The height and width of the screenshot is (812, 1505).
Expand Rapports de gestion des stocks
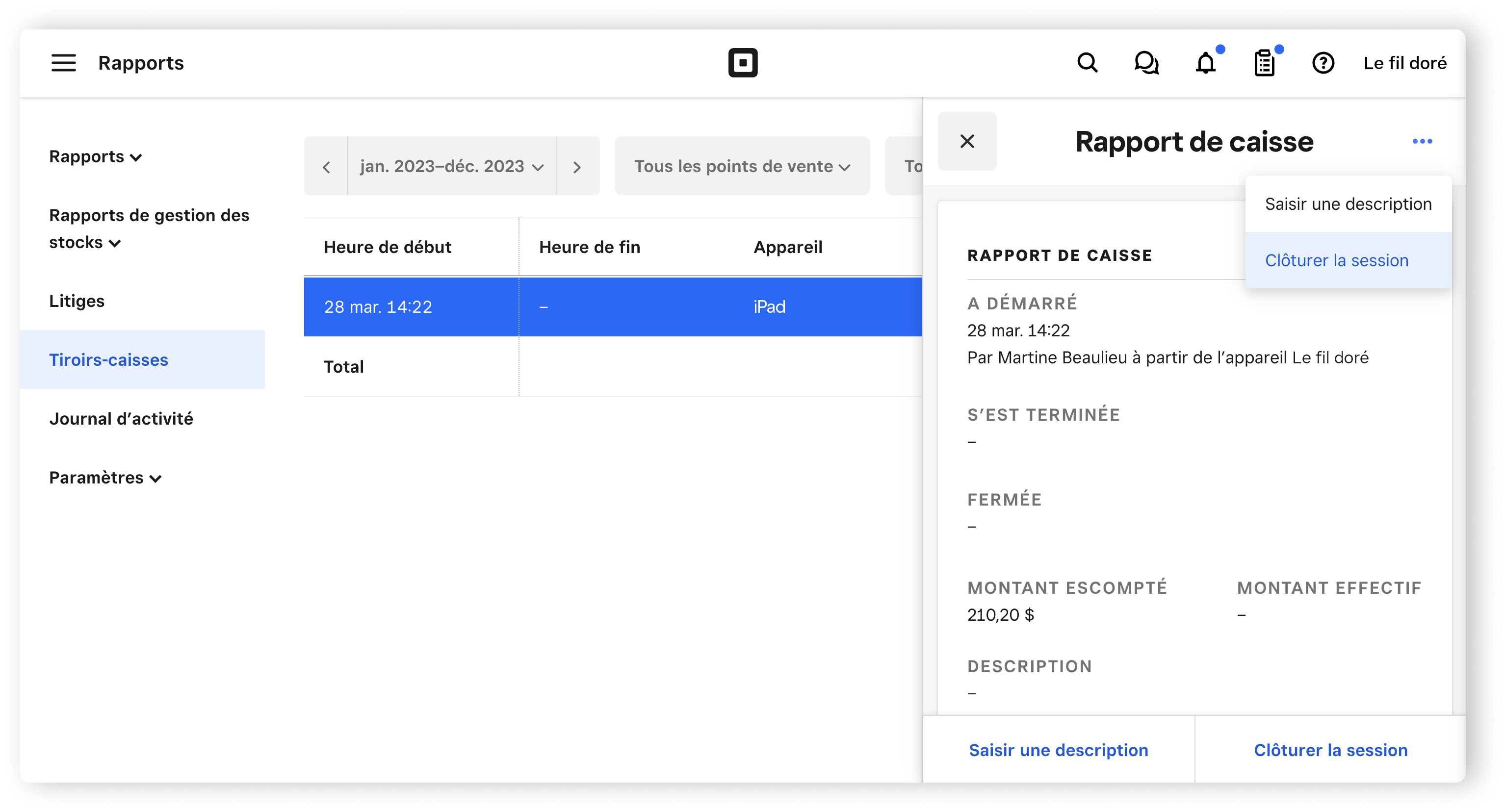(149, 228)
